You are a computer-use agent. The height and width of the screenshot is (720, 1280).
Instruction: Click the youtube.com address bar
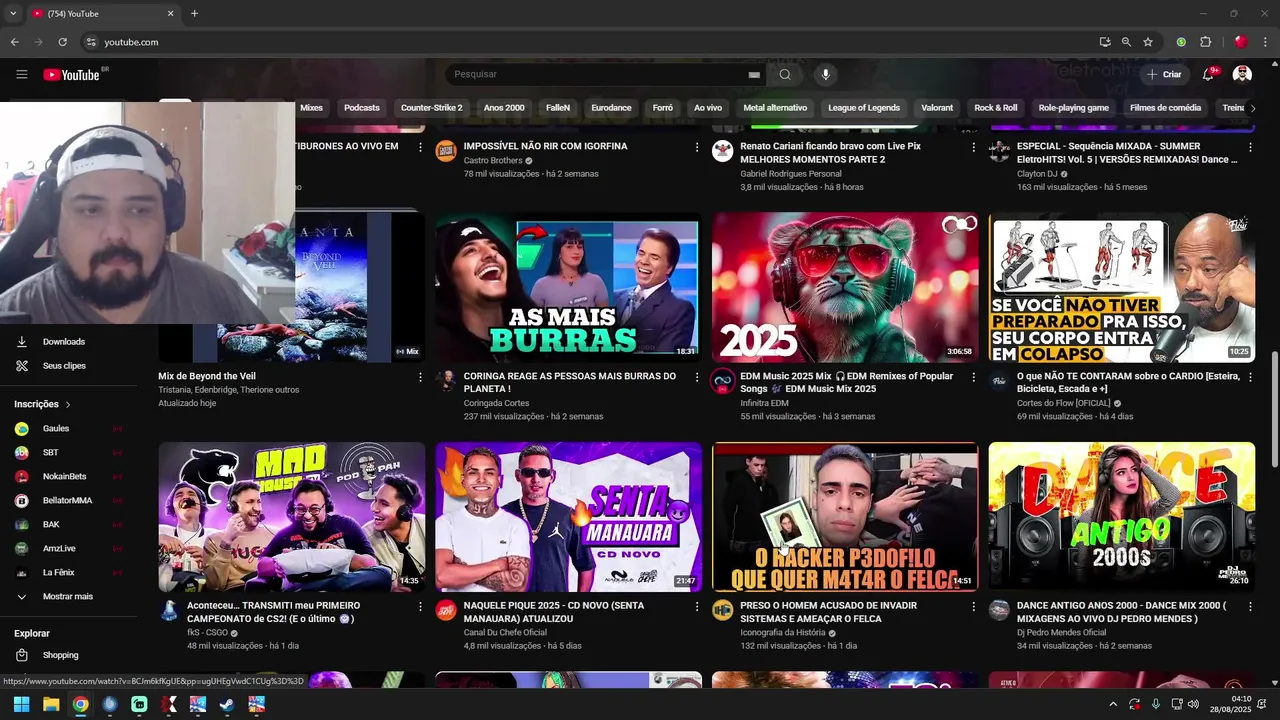590,42
